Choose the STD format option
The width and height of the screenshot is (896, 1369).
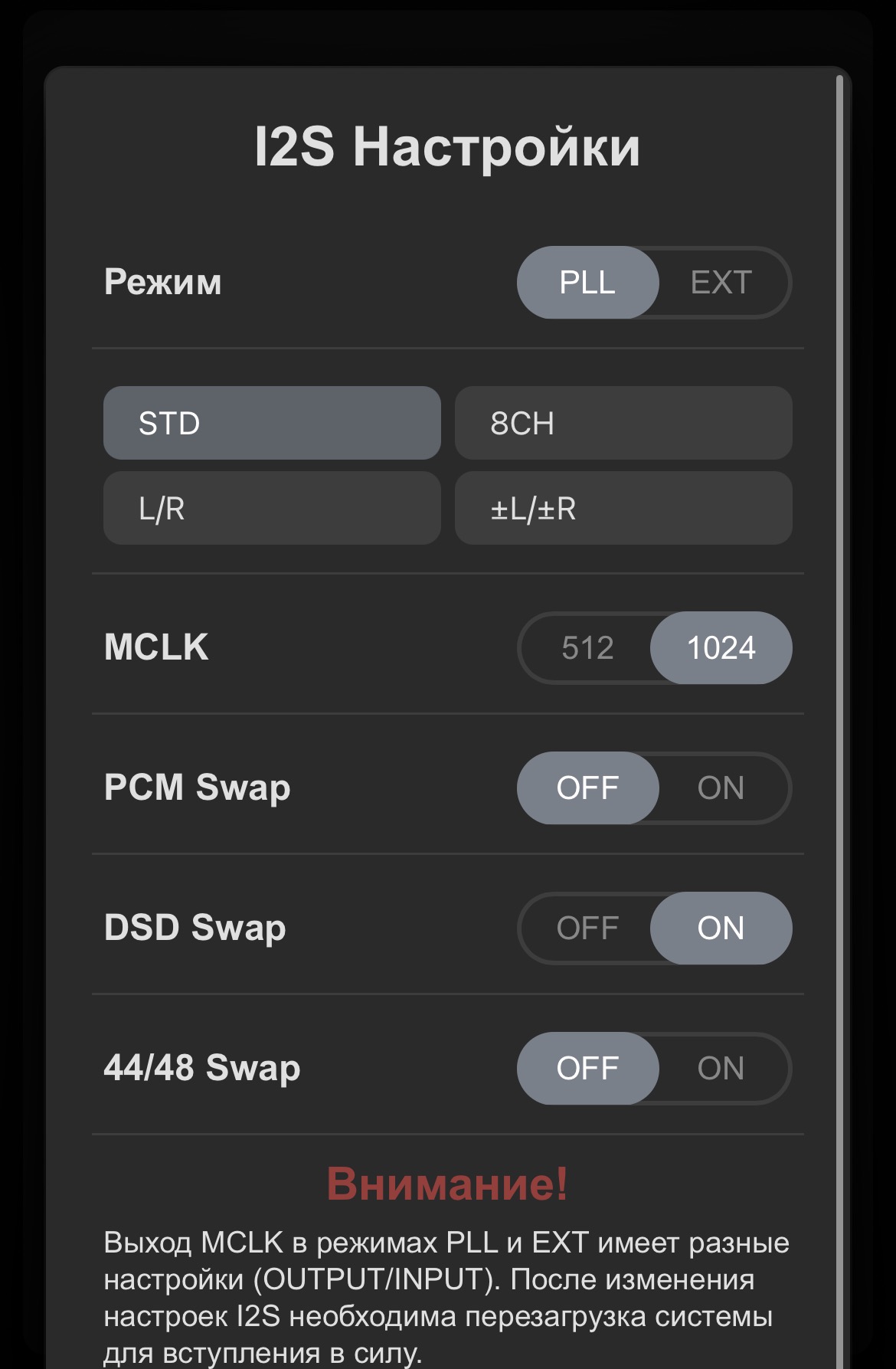pyautogui.click(x=272, y=423)
